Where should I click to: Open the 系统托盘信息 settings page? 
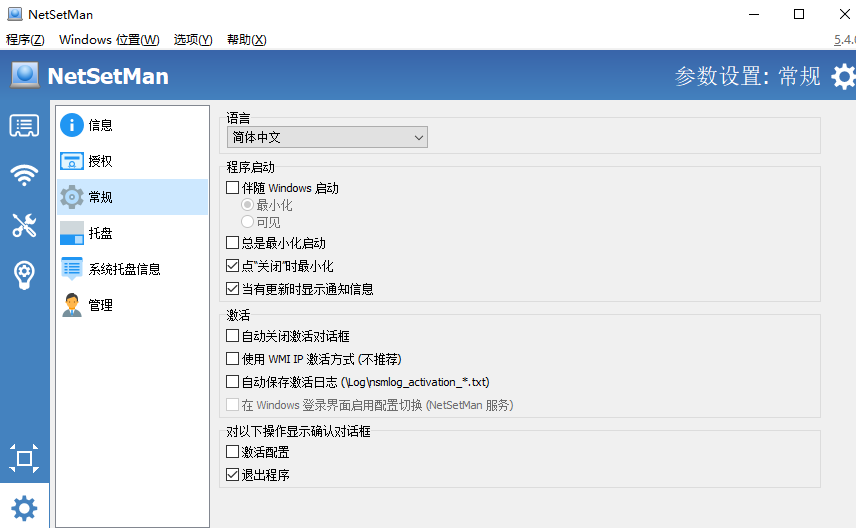click(132, 269)
